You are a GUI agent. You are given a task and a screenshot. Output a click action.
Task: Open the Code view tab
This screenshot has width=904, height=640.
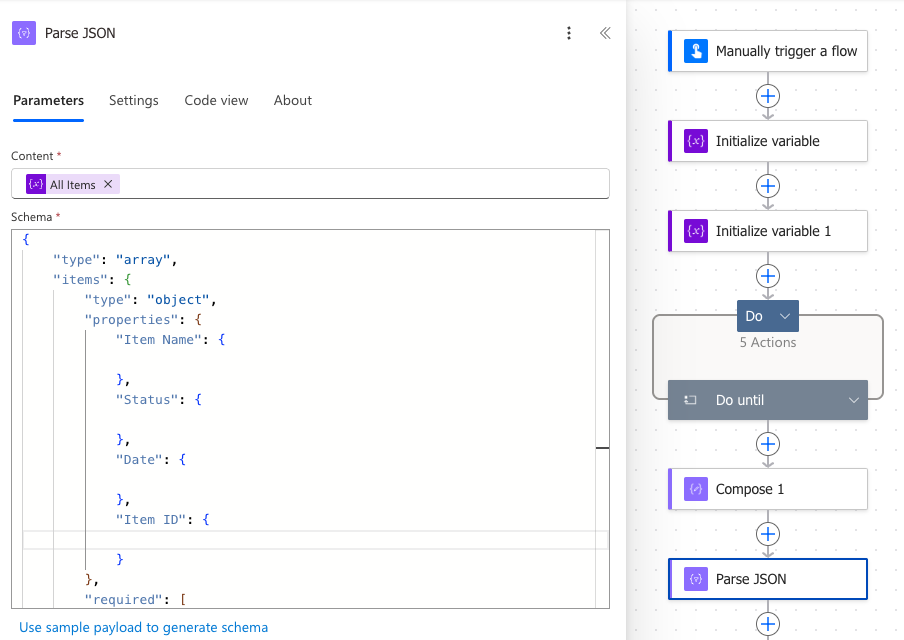coord(216,100)
